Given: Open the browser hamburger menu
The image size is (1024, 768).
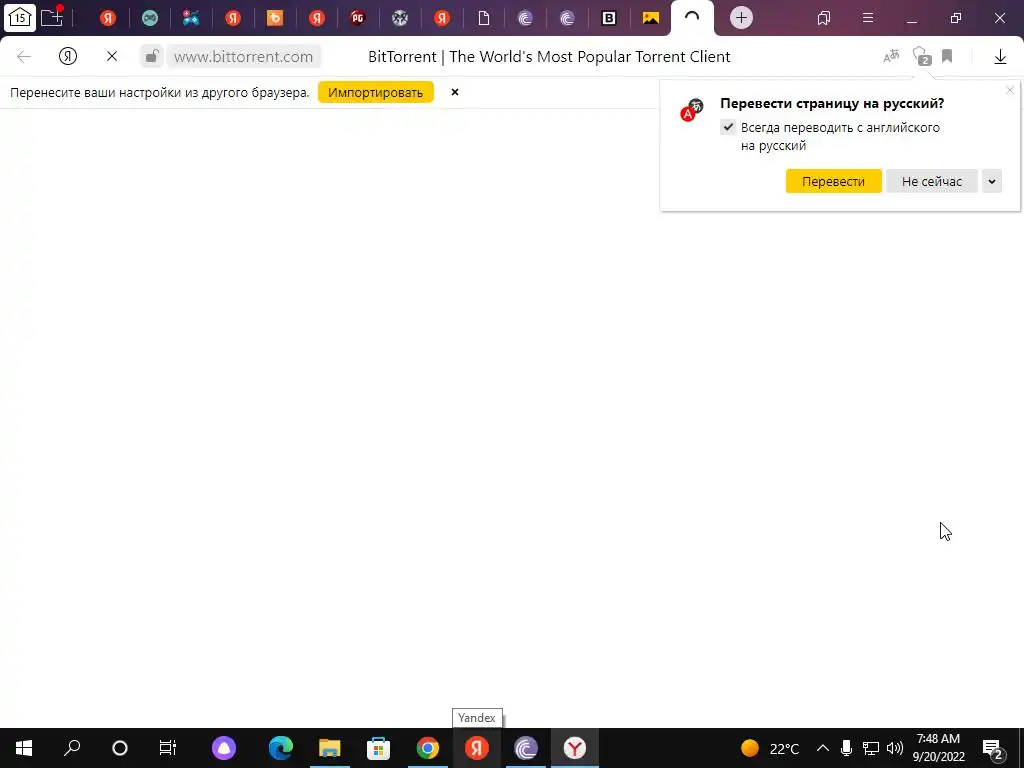Looking at the screenshot, I should (x=868, y=18).
